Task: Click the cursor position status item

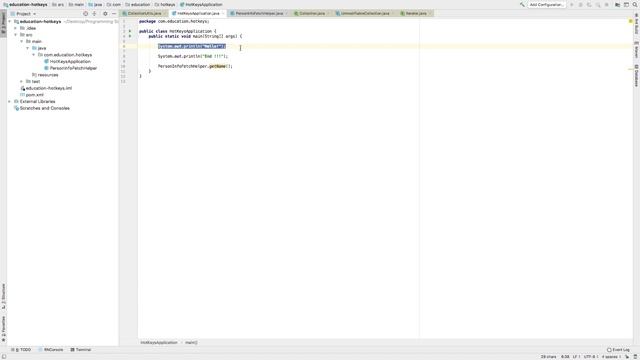Action: click(565, 357)
